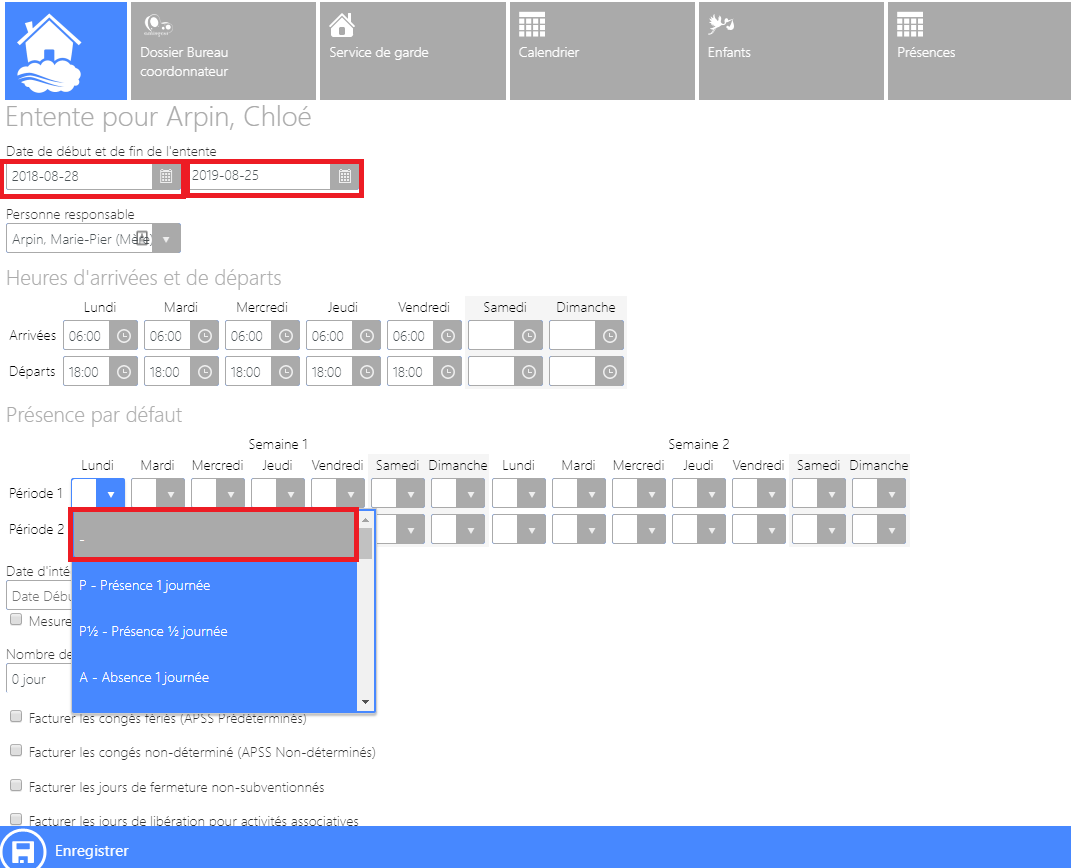Edit the start date 2018-08-28 field
Screen dimensions: 1071x868
point(79,176)
